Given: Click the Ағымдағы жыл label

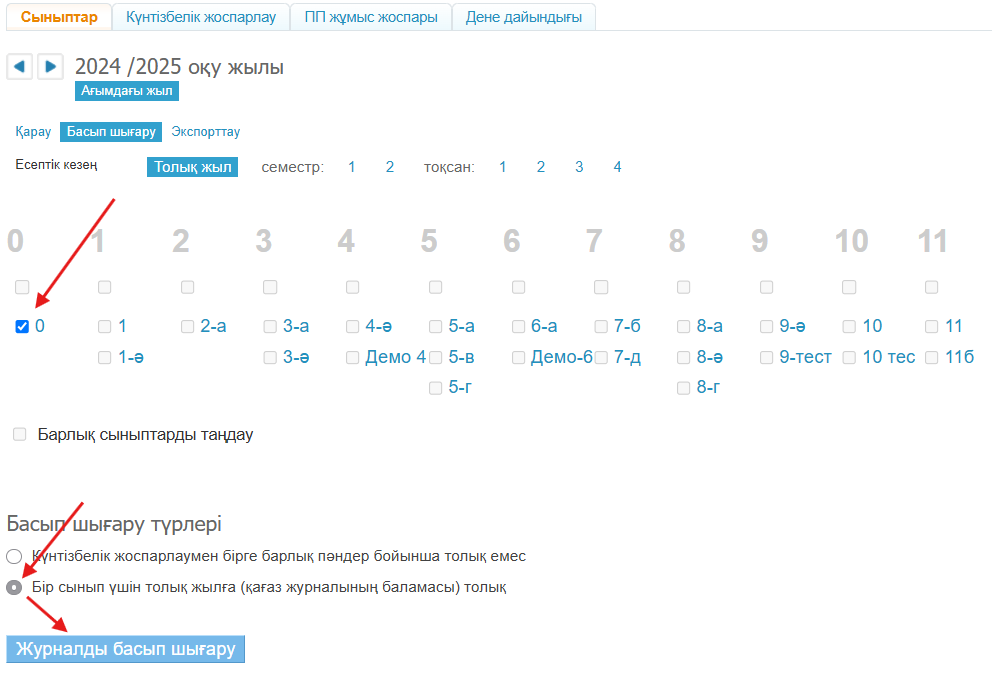Looking at the screenshot, I should click(x=127, y=90).
